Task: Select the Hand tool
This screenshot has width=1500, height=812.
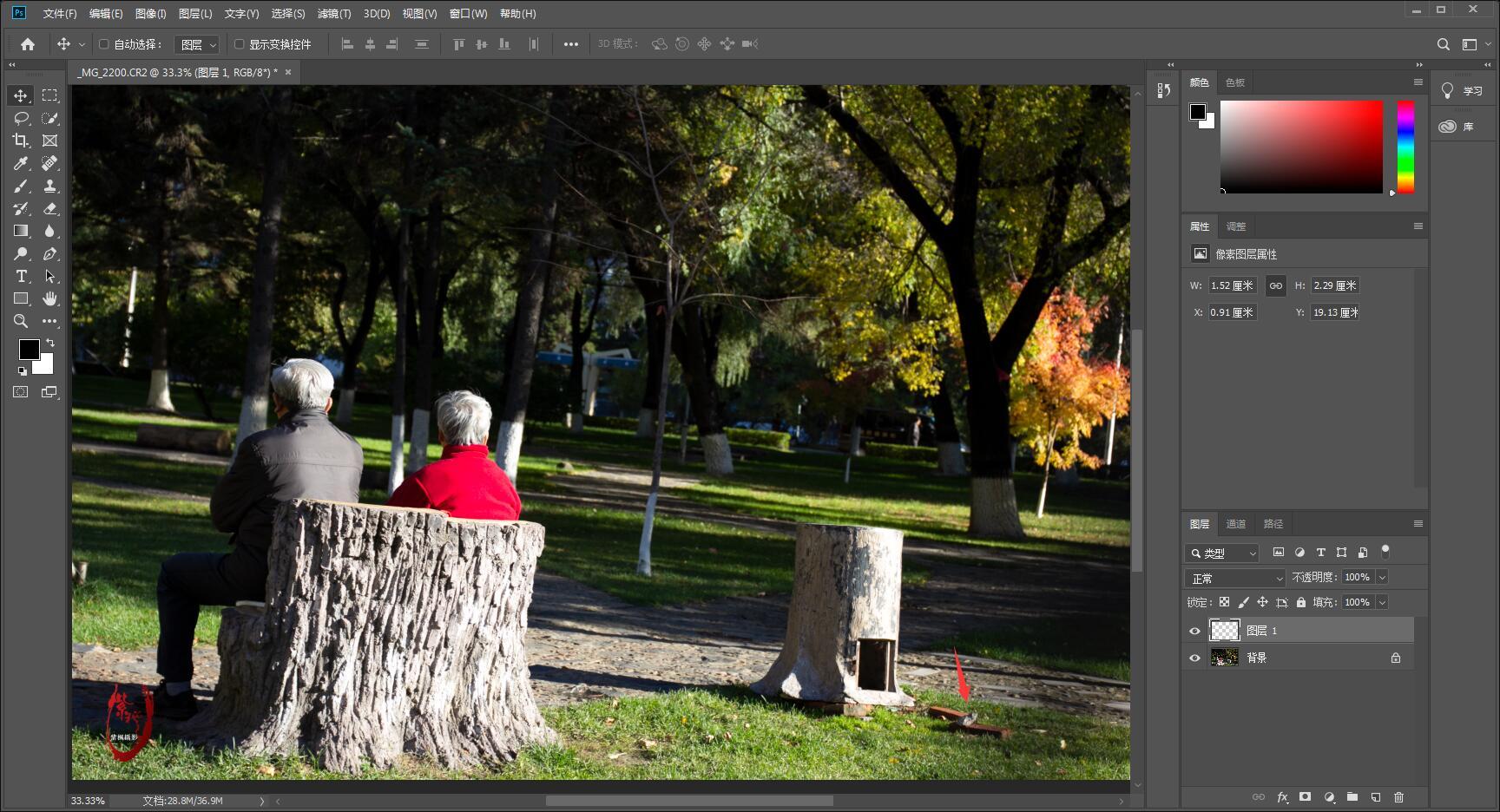Action: tap(49, 298)
